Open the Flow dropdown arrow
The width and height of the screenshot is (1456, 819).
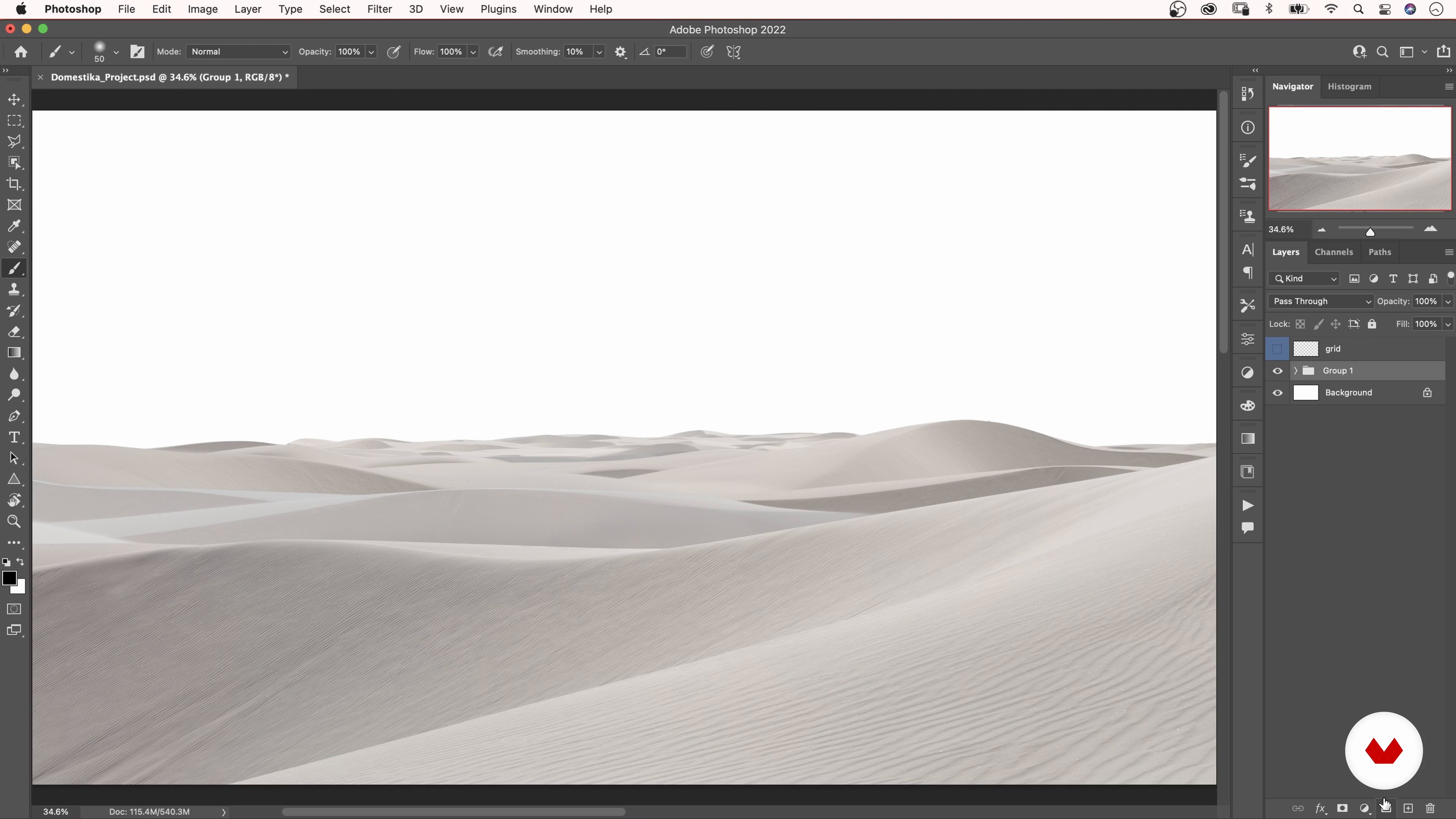point(473,52)
